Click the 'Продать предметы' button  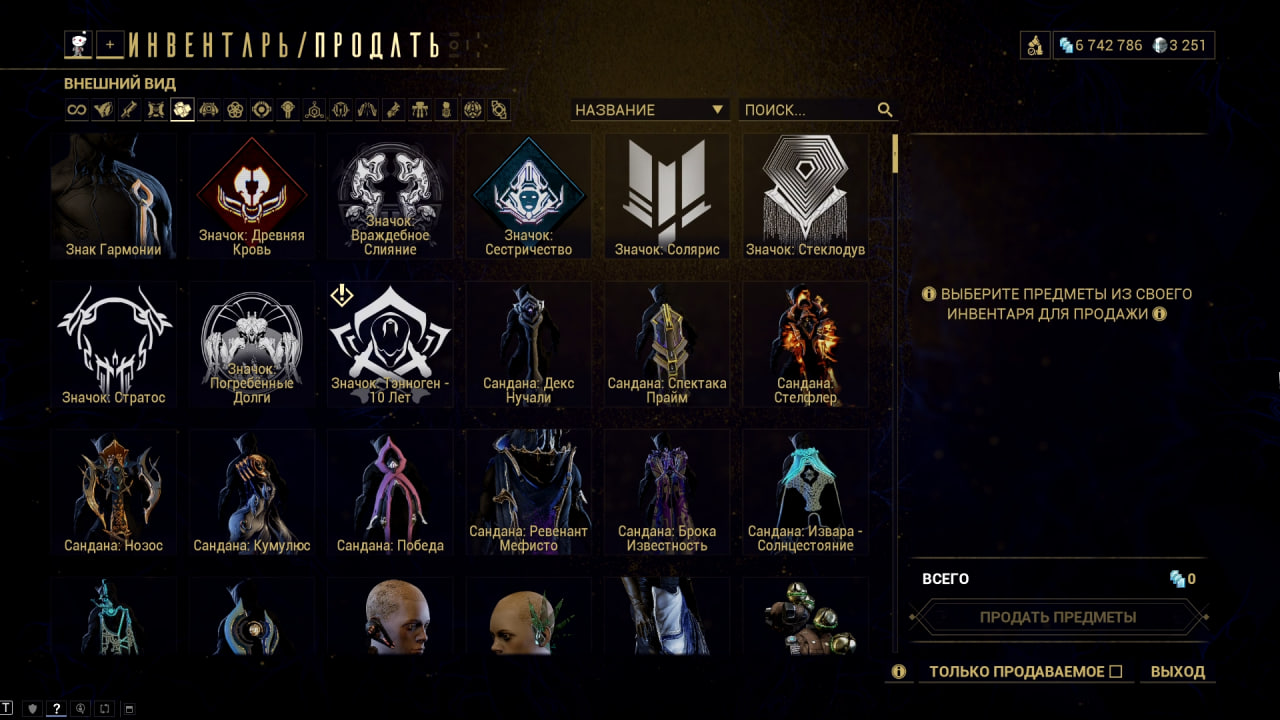pyautogui.click(x=1058, y=617)
